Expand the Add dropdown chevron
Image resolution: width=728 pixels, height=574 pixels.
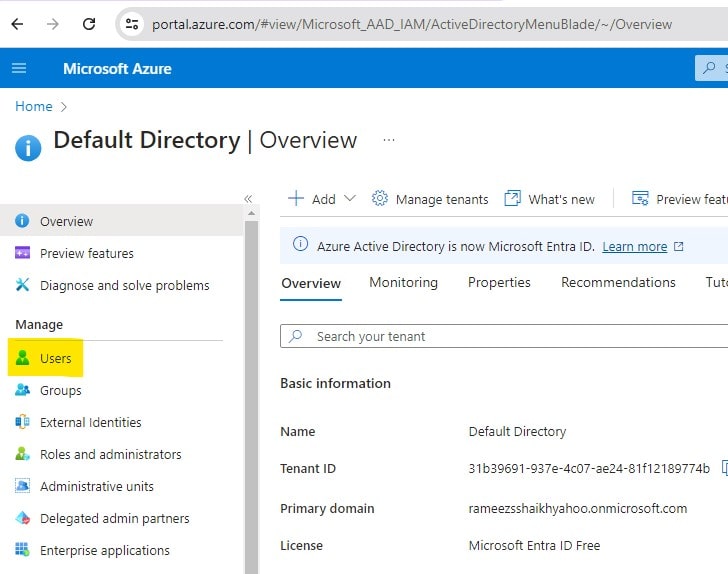coord(350,199)
